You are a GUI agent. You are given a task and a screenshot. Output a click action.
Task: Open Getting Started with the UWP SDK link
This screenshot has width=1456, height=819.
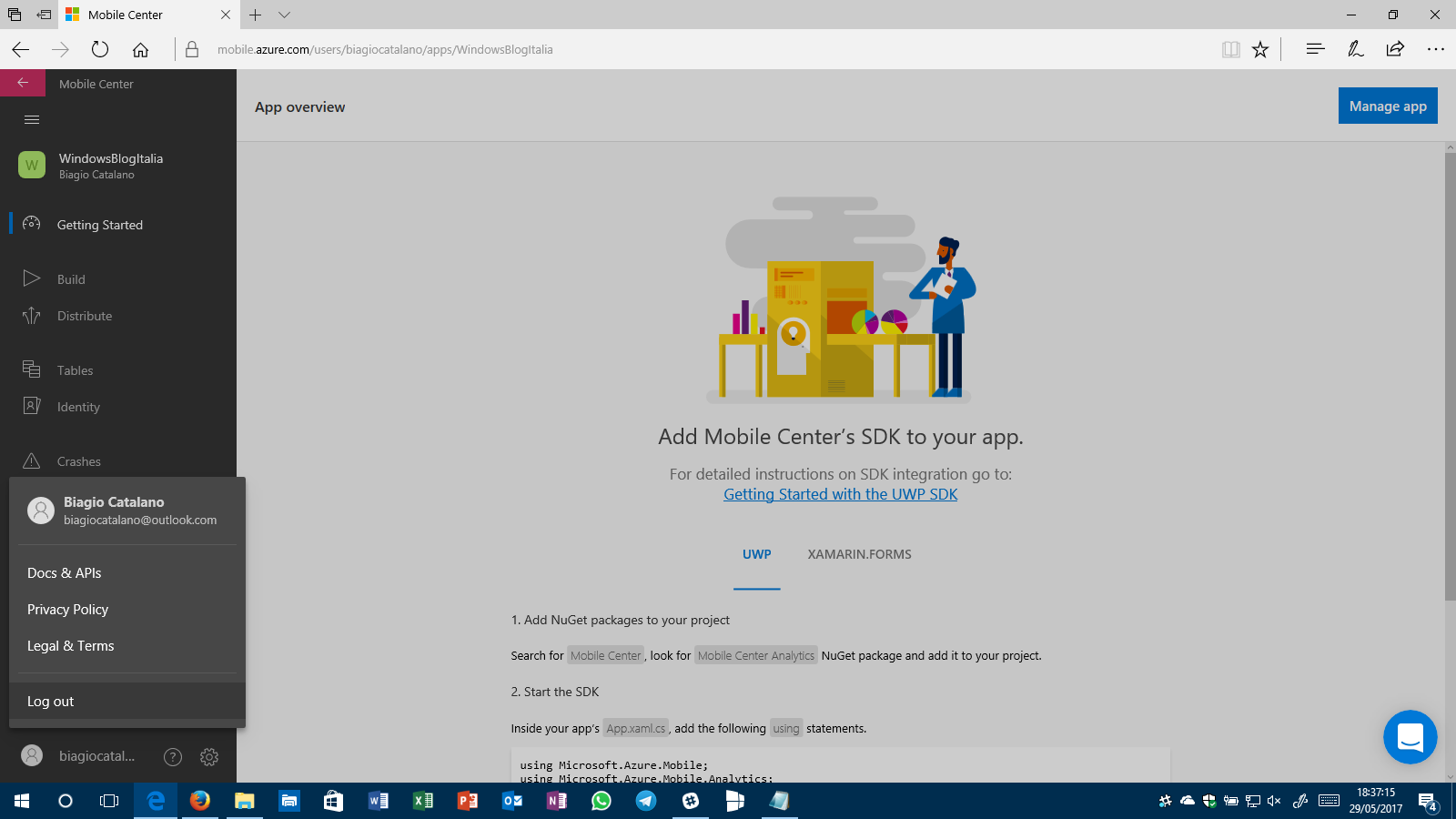pos(841,494)
